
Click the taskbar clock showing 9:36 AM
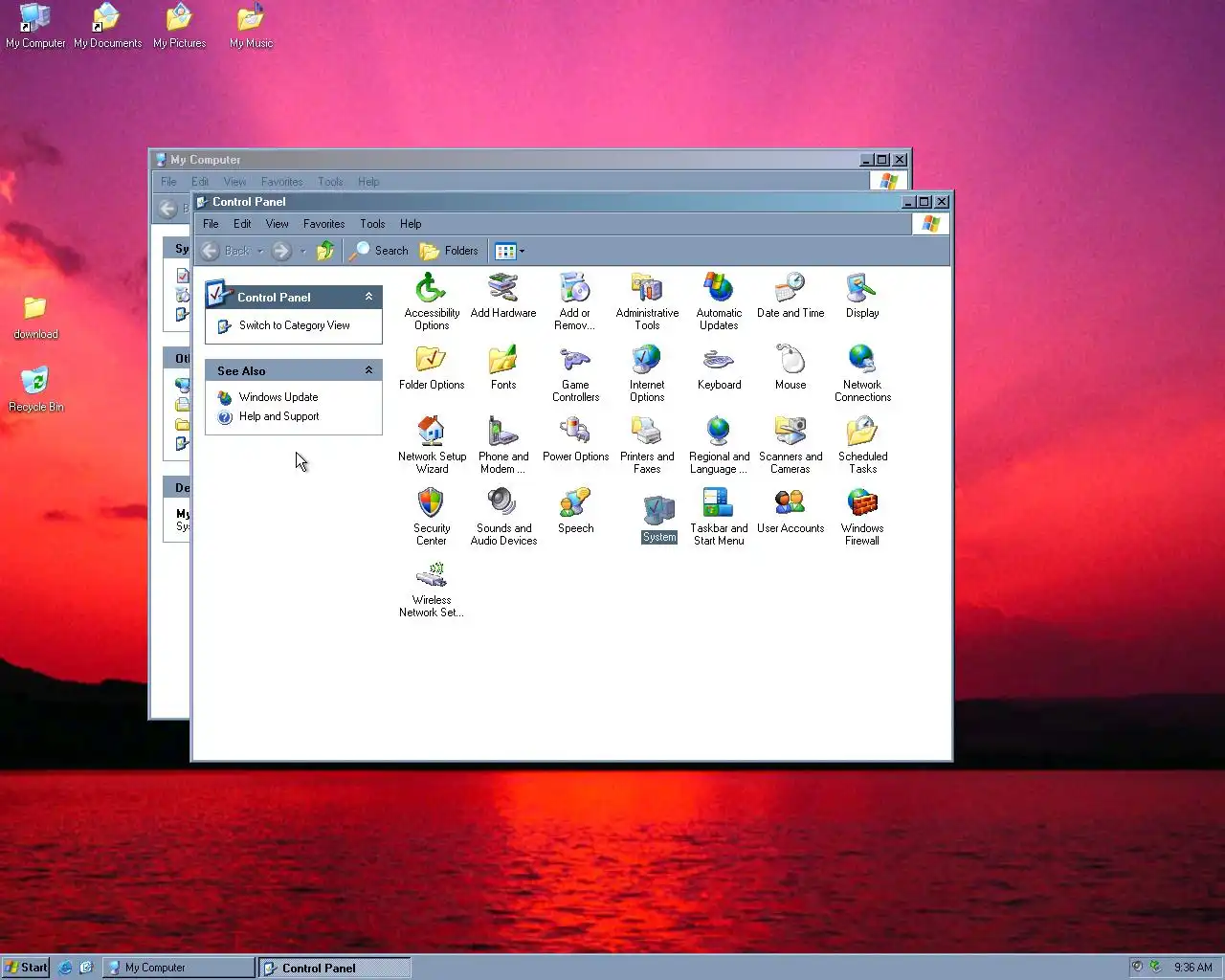click(1192, 968)
